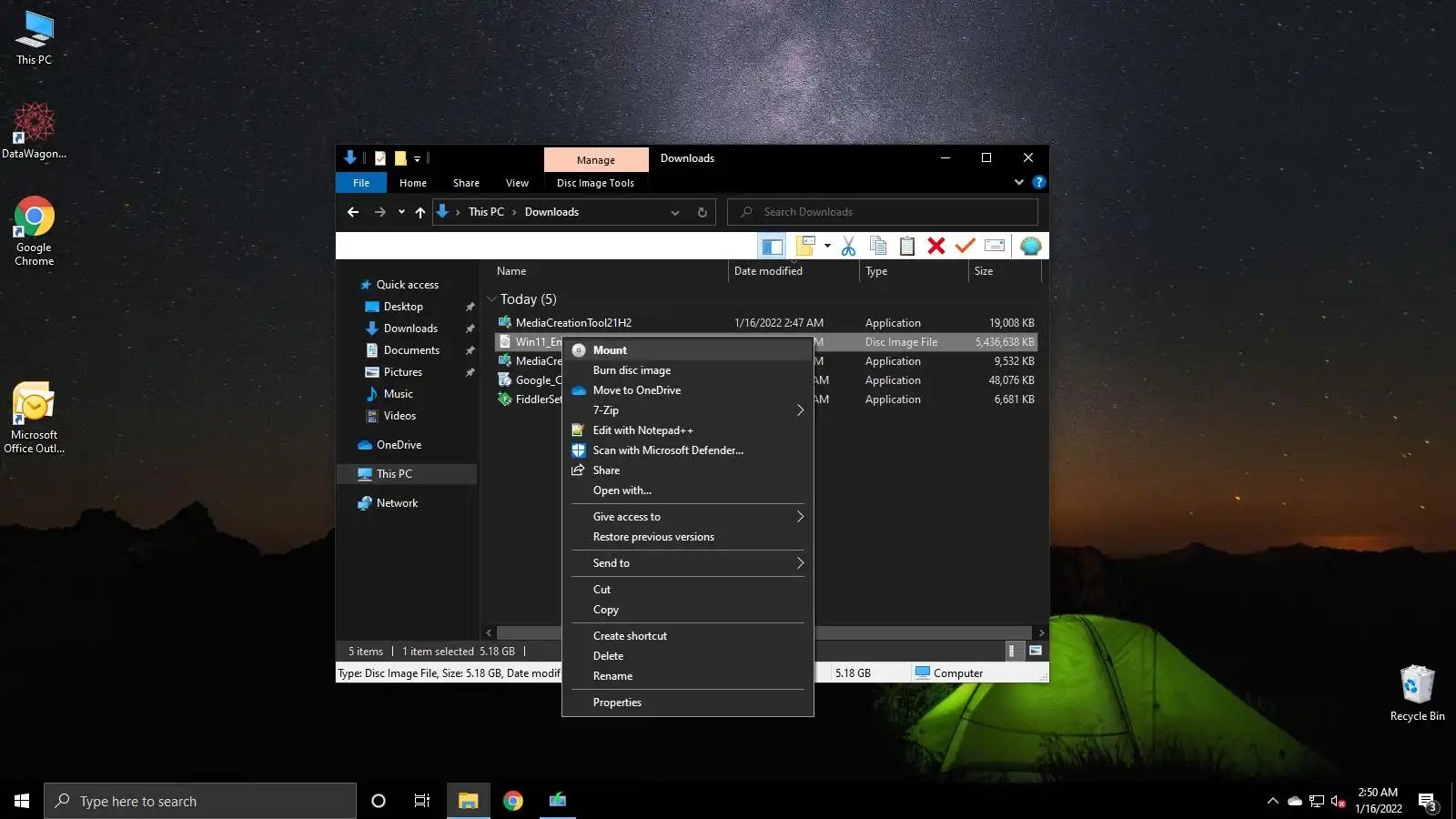Choose Delete from the context menu
Viewport: 1456px width, 819px height.
pyautogui.click(x=687, y=656)
